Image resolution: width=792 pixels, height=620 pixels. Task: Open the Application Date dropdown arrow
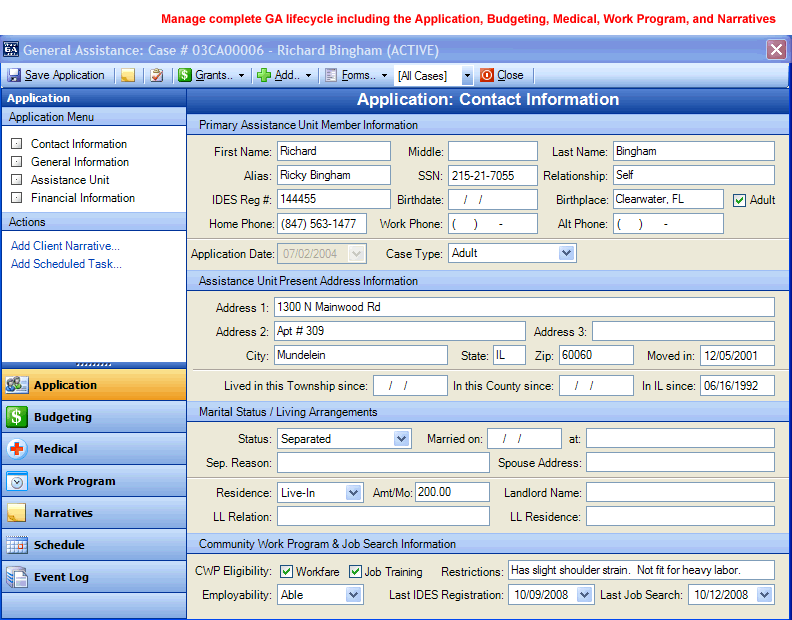(x=357, y=254)
